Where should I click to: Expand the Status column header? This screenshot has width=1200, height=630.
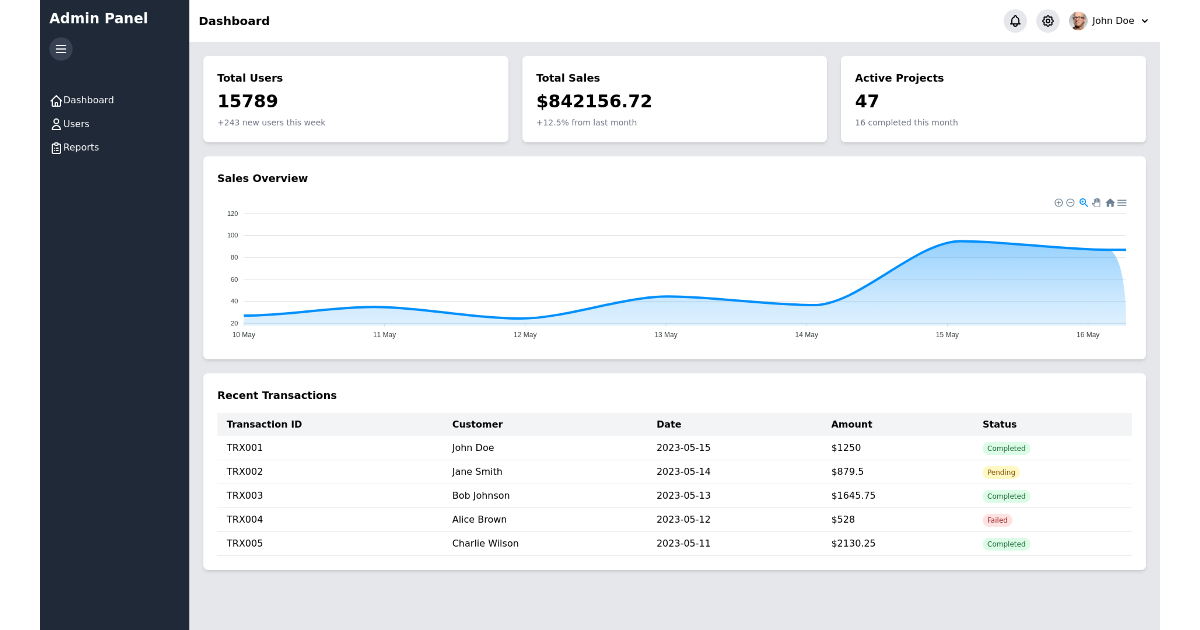coord(999,424)
